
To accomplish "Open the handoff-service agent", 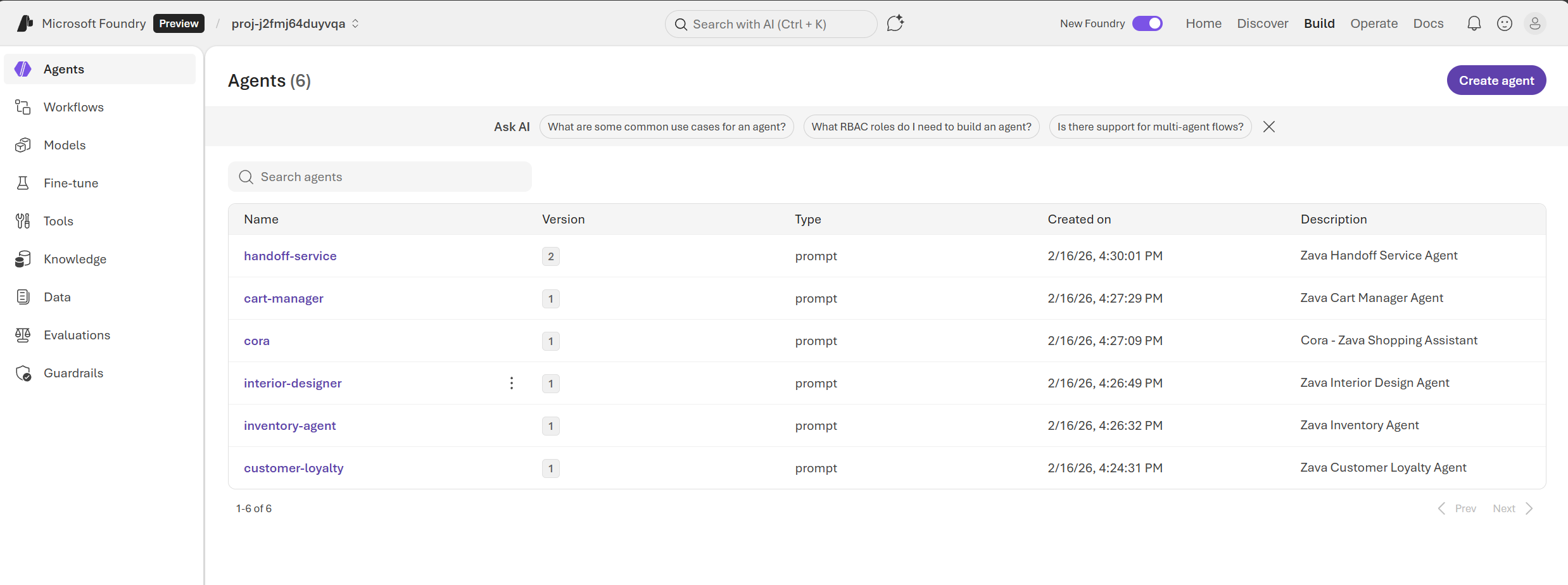I will pyautogui.click(x=290, y=256).
